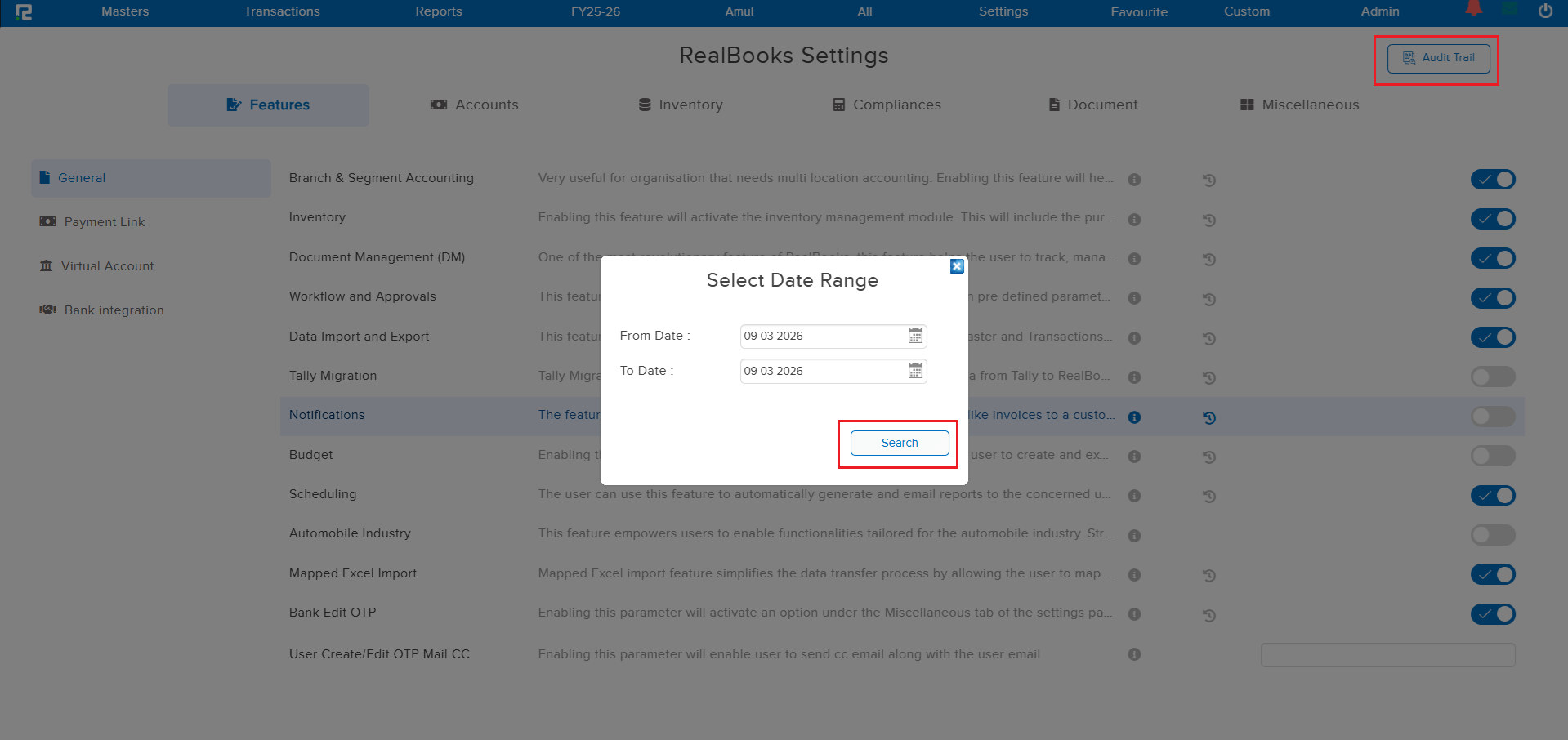Disable the Inventory feature toggle
Viewport: 1568px width, 740px height.
[x=1493, y=219]
